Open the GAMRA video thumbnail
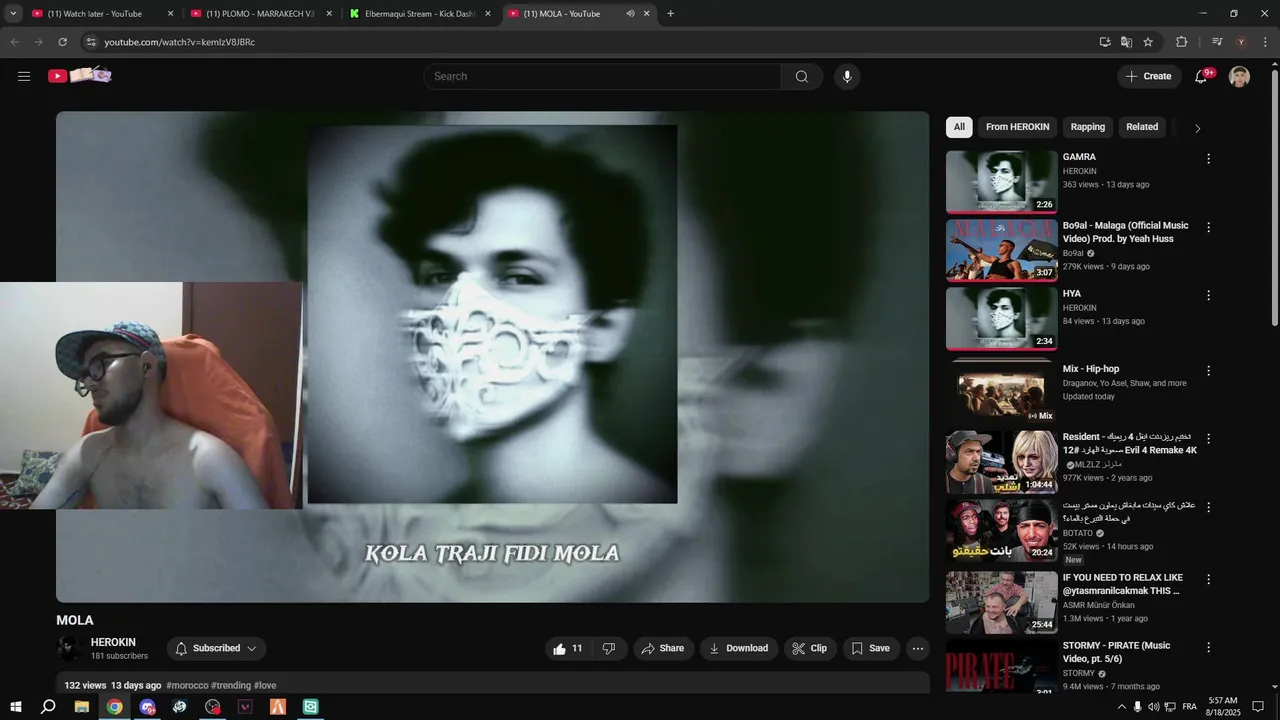This screenshot has height=720, width=1280. point(1001,182)
